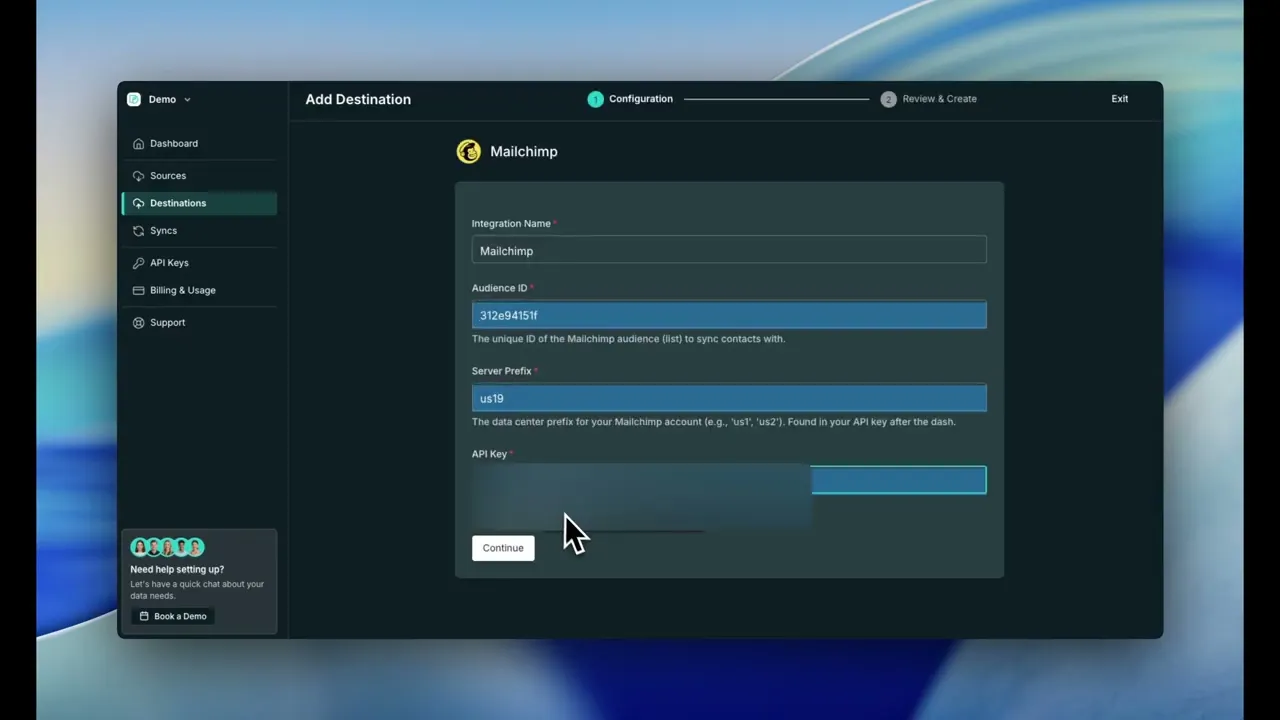The height and width of the screenshot is (720, 1280).
Task: Select the Configuration step label
Action: point(641,99)
